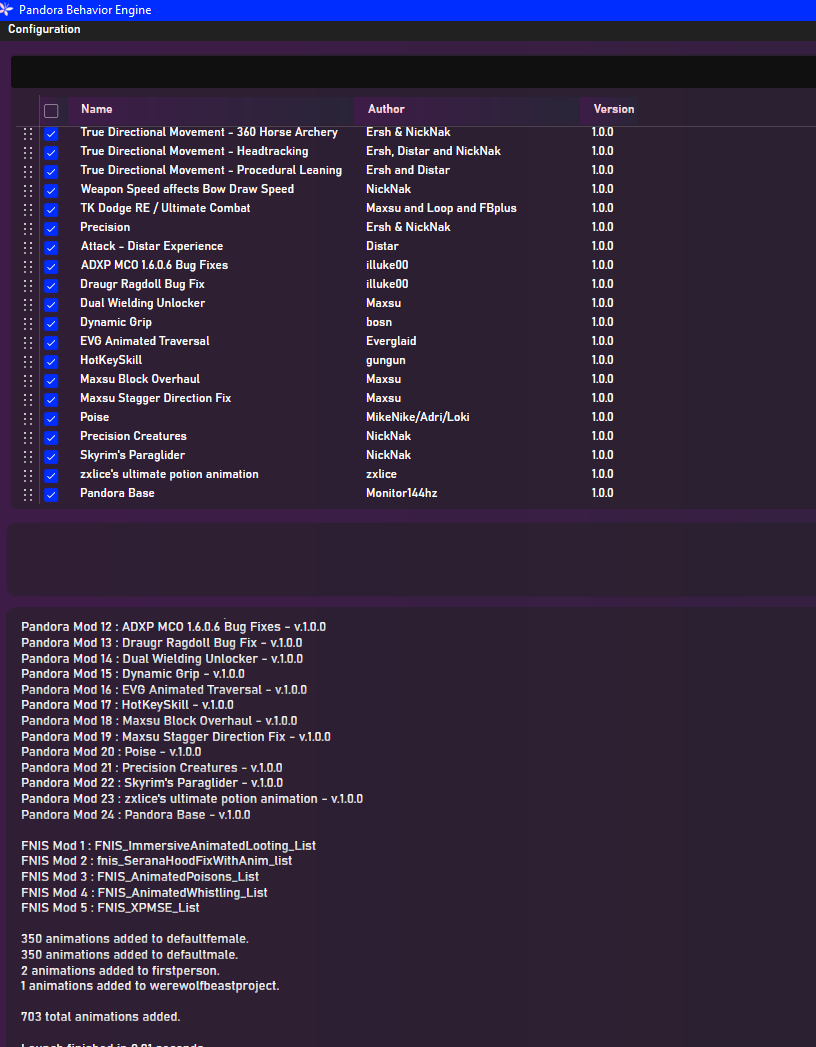Viewport: 816px width, 1047px height.
Task: Toggle the Precision mod checkbox
Action: click(x=51, y=228)
